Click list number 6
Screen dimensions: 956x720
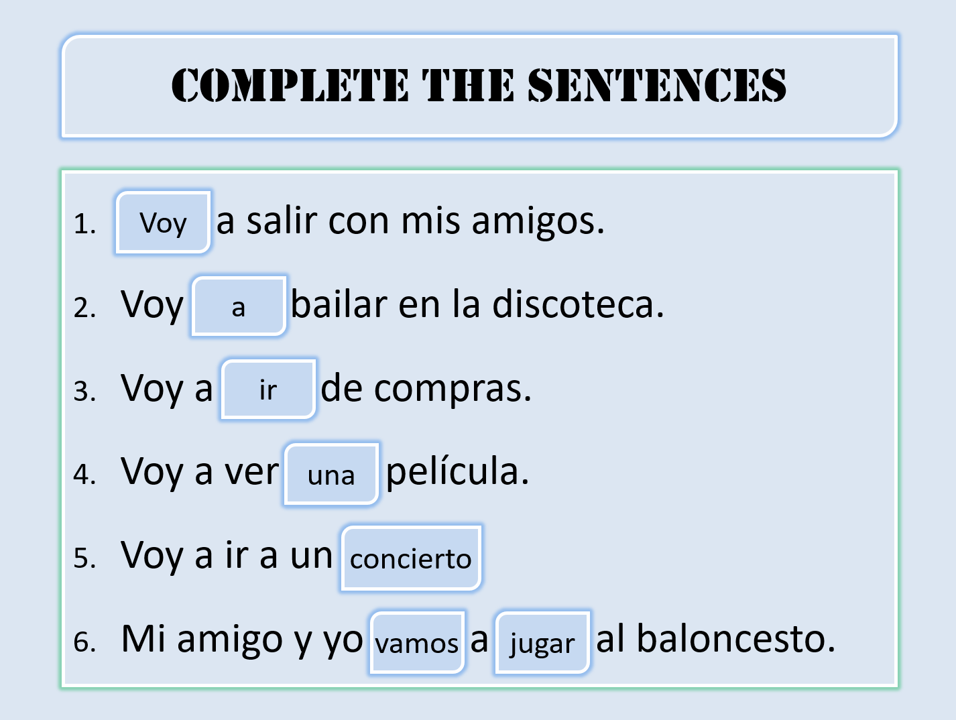(85, 642)
